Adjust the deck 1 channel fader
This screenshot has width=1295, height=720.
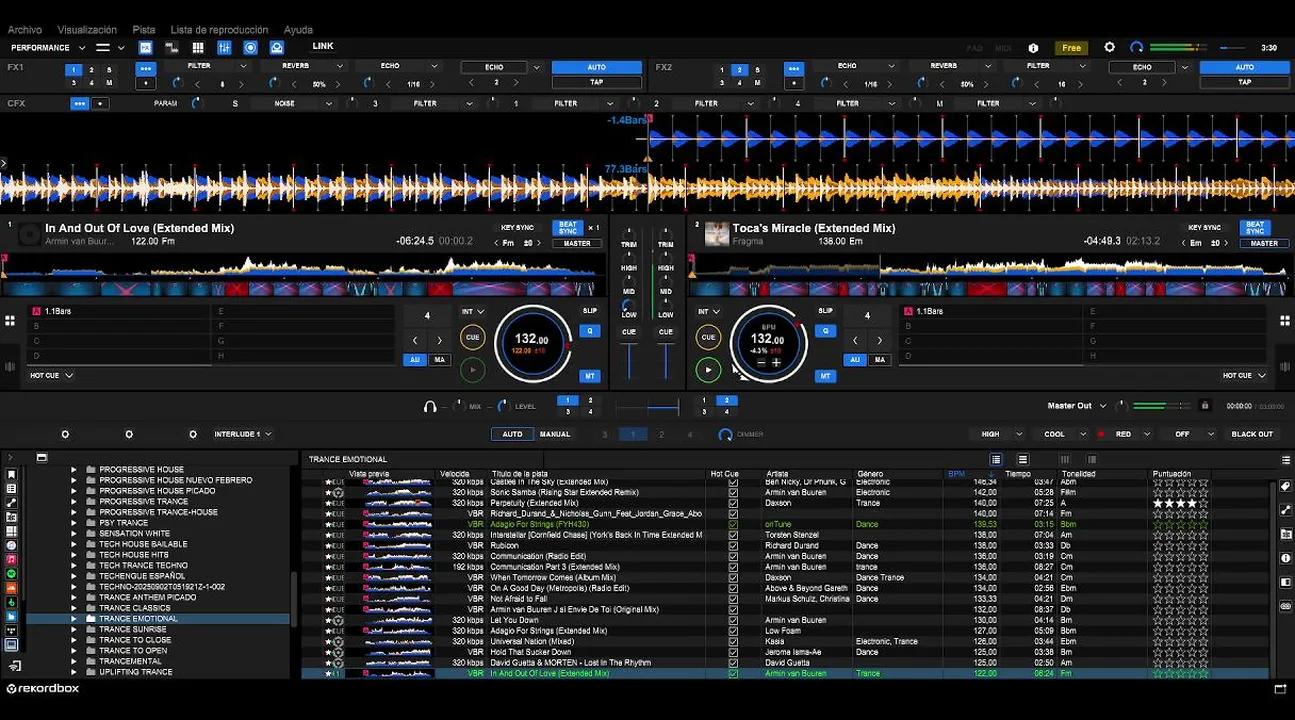pos(629,361)
